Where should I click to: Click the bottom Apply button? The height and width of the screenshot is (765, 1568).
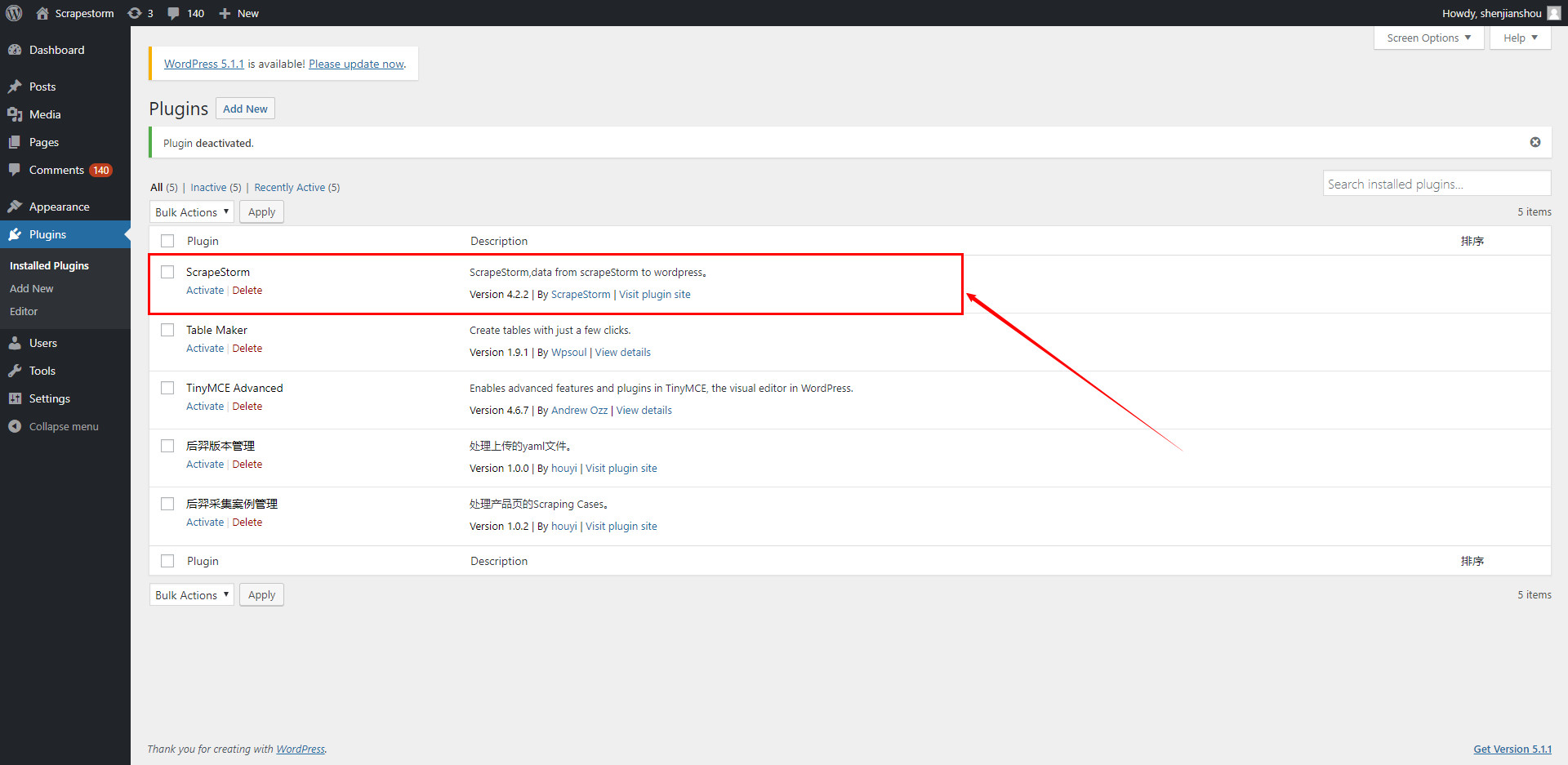261,595
